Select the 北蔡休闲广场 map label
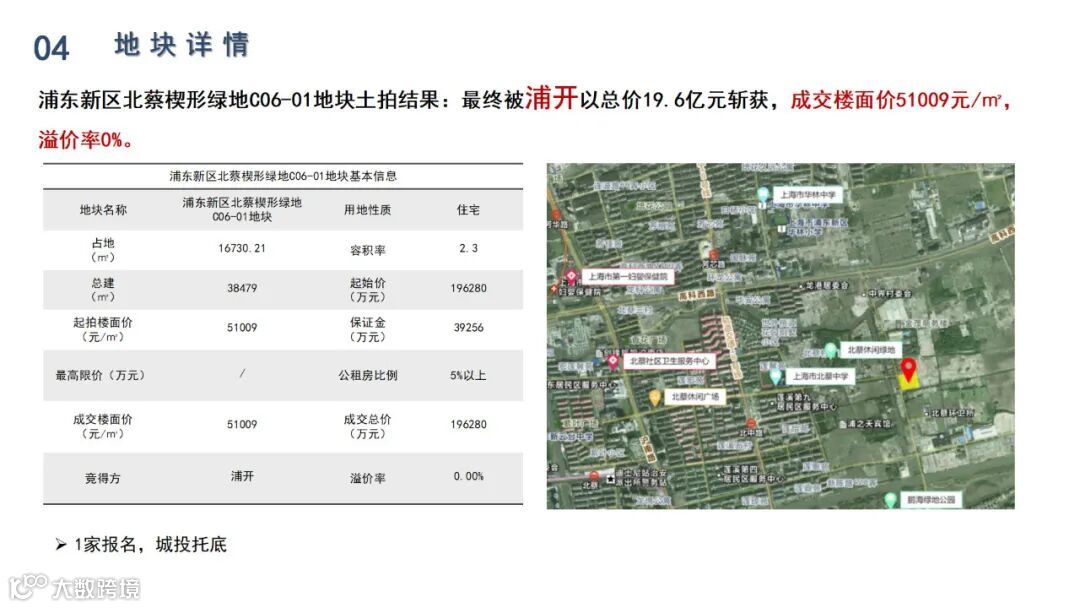Image resolution: width=1080 pixels, height=608 pixels. point(695,397)
